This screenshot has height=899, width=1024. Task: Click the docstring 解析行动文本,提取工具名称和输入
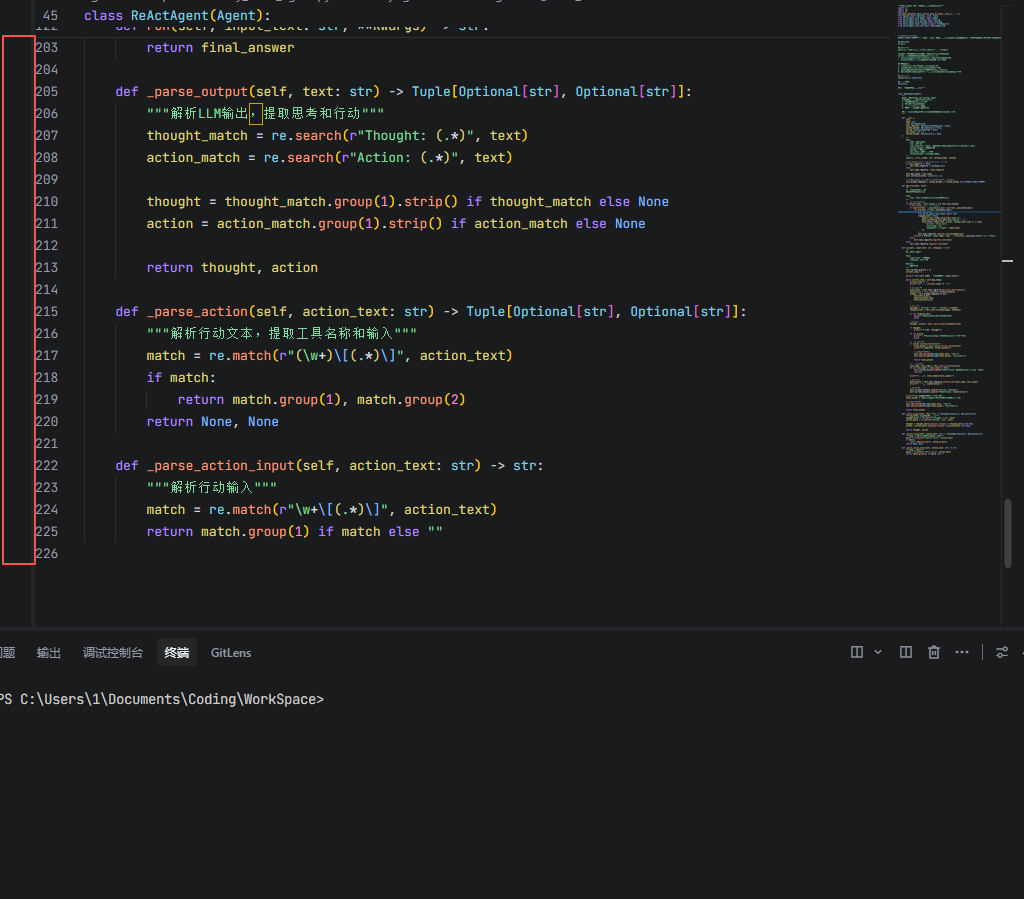click(281, 334)
